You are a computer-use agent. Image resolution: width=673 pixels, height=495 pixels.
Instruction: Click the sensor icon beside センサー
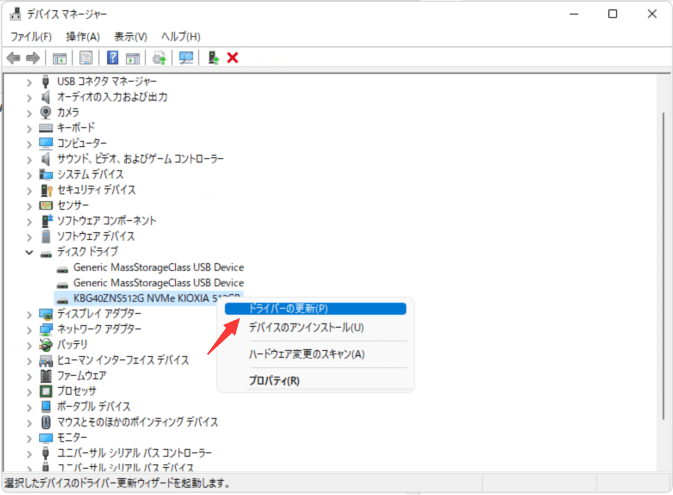click(45, 205)
